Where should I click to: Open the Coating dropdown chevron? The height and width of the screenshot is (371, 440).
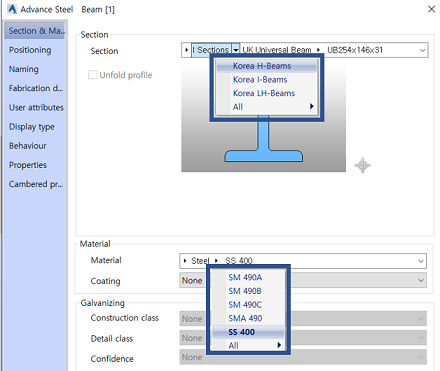point(421,281)
